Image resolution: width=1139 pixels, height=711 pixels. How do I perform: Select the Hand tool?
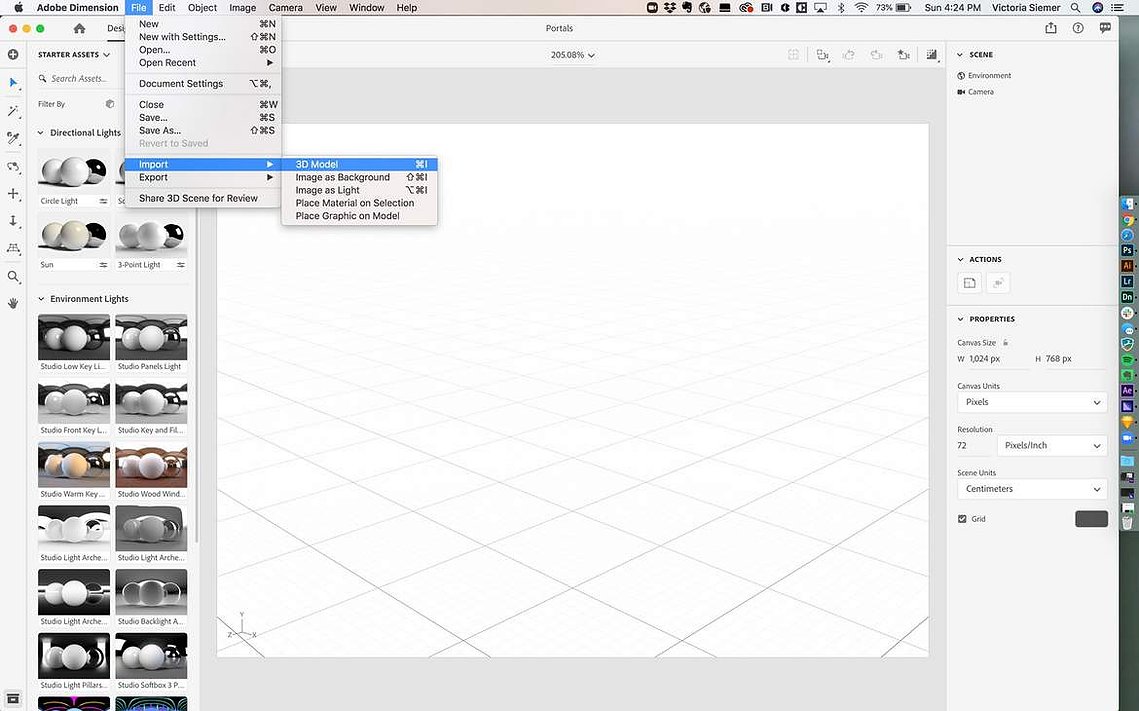(x=13, y=304)
